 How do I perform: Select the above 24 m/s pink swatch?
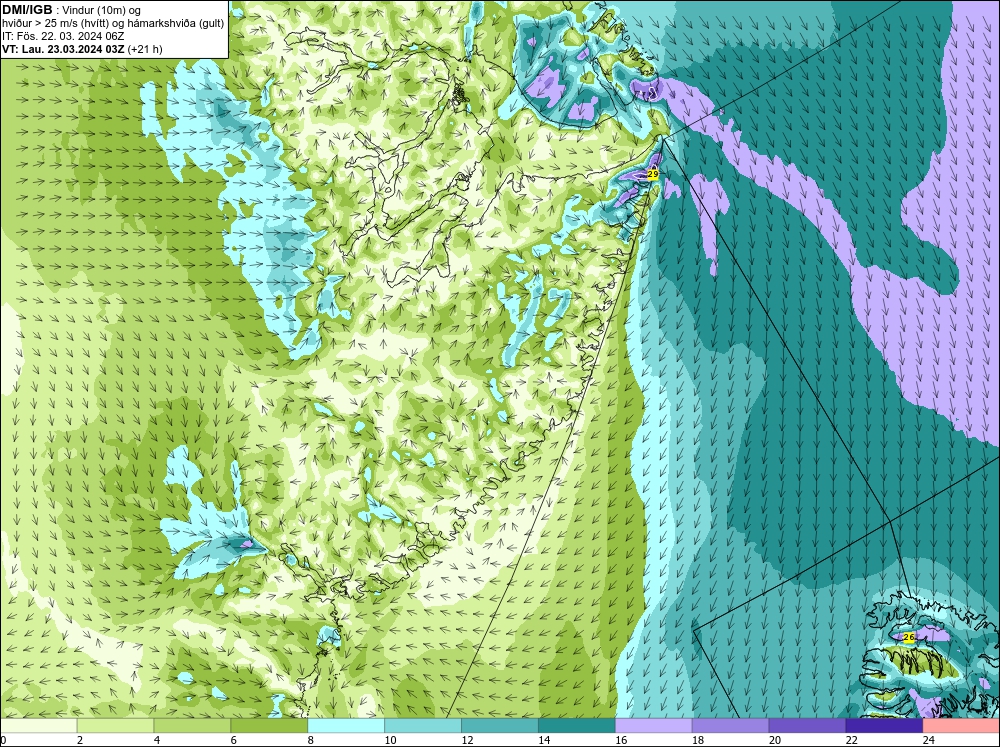point(961,726)
